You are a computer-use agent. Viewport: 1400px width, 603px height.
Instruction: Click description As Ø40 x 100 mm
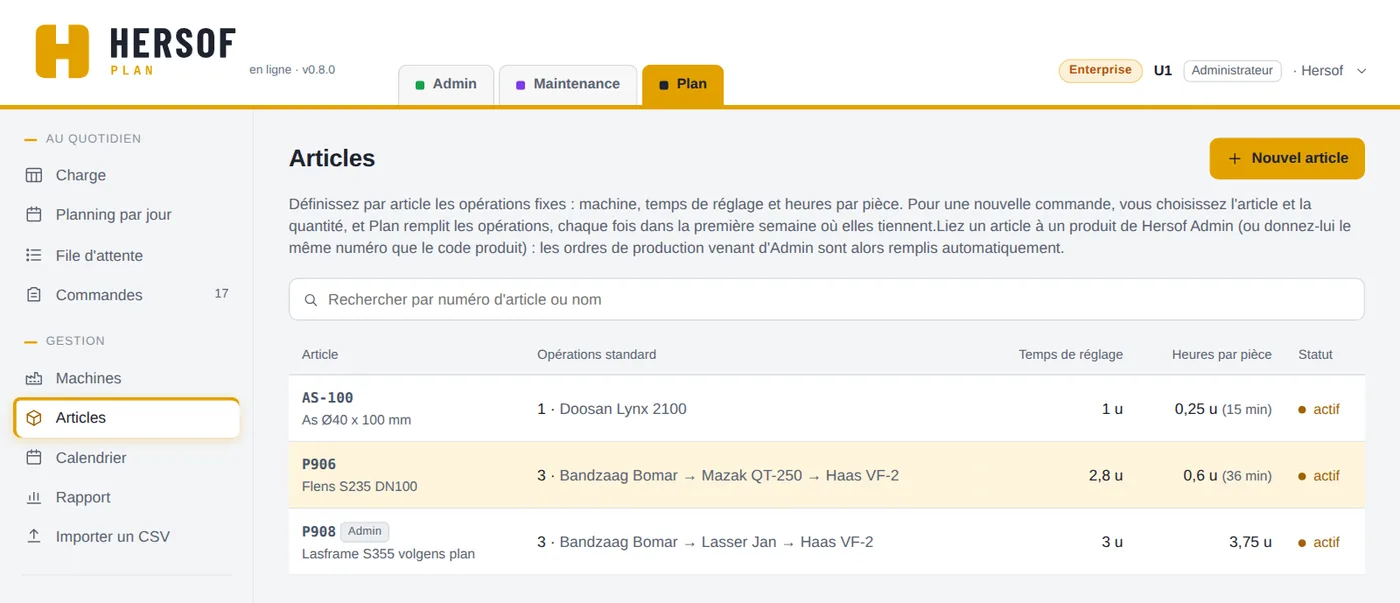pyautogui.click(x=356, y=420)
